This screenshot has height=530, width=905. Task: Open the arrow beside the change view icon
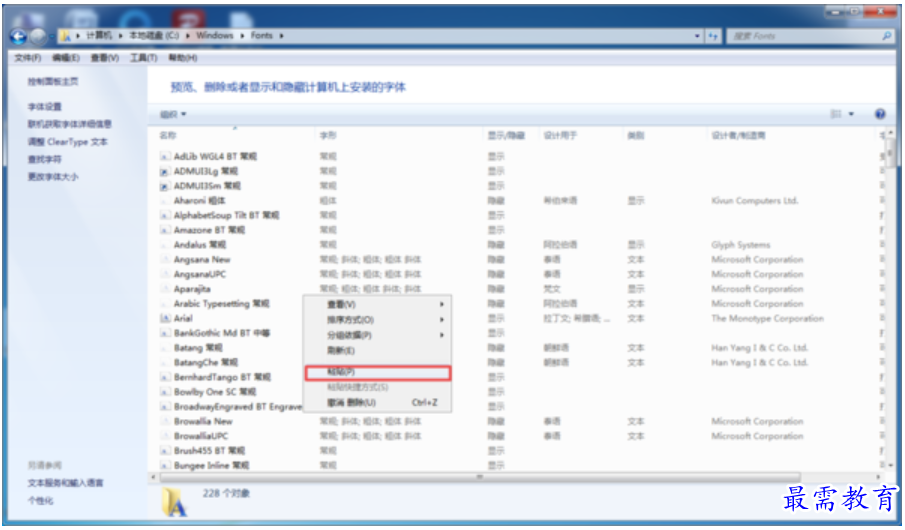(x=851, y=114)
